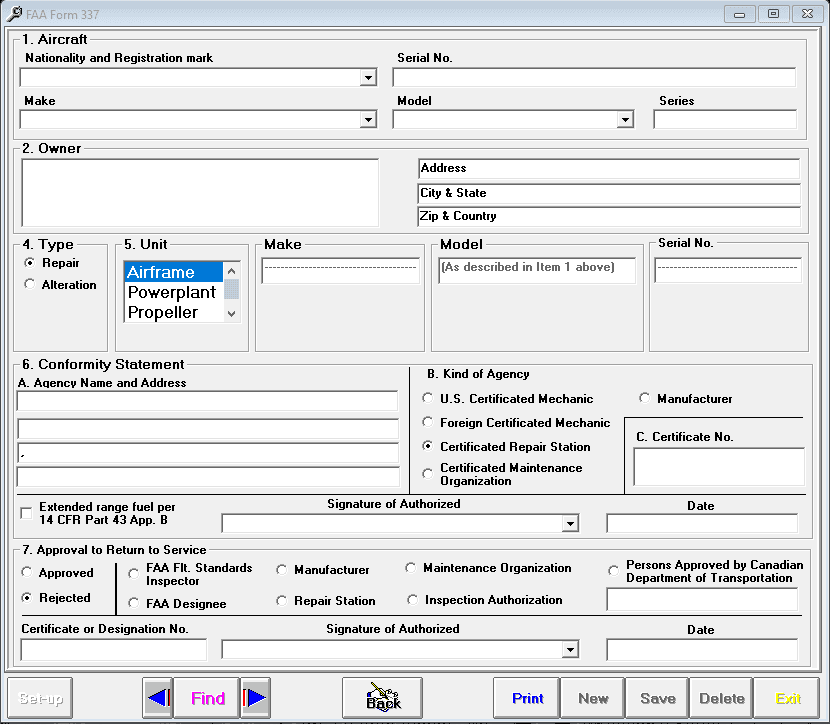Expand Conformity Signature of Authorized dropdown
Viewport: 830px width, 725px height.
point(570,523)
